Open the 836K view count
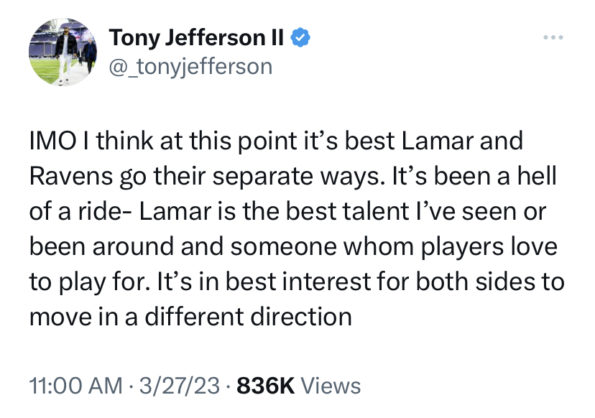This screenshot has height=418, width=595. click(265, 386)
